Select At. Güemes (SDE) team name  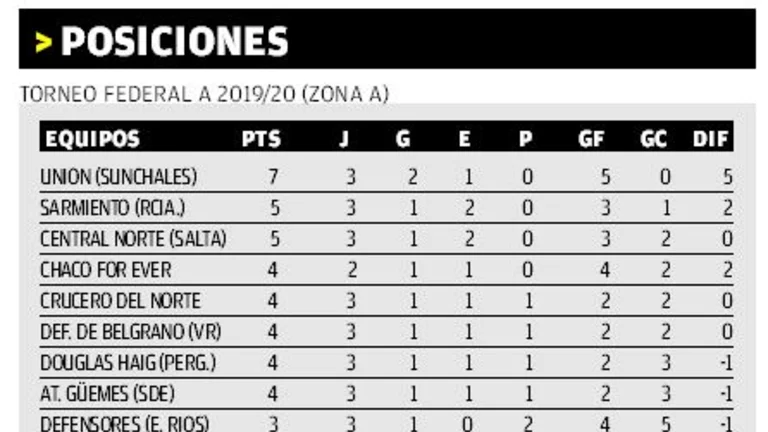107,394
